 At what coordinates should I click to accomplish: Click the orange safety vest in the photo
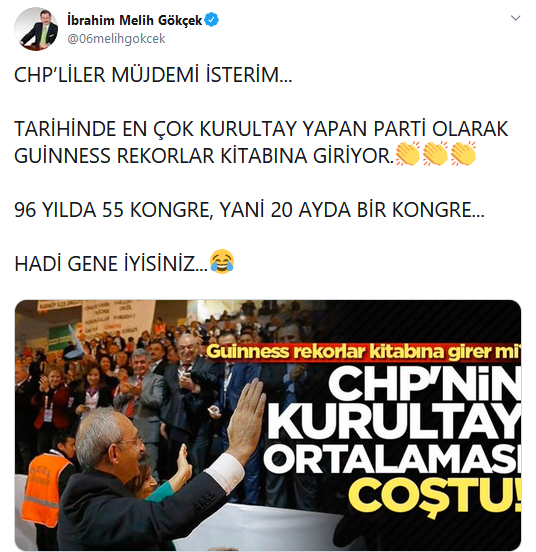tap(45, 489)
